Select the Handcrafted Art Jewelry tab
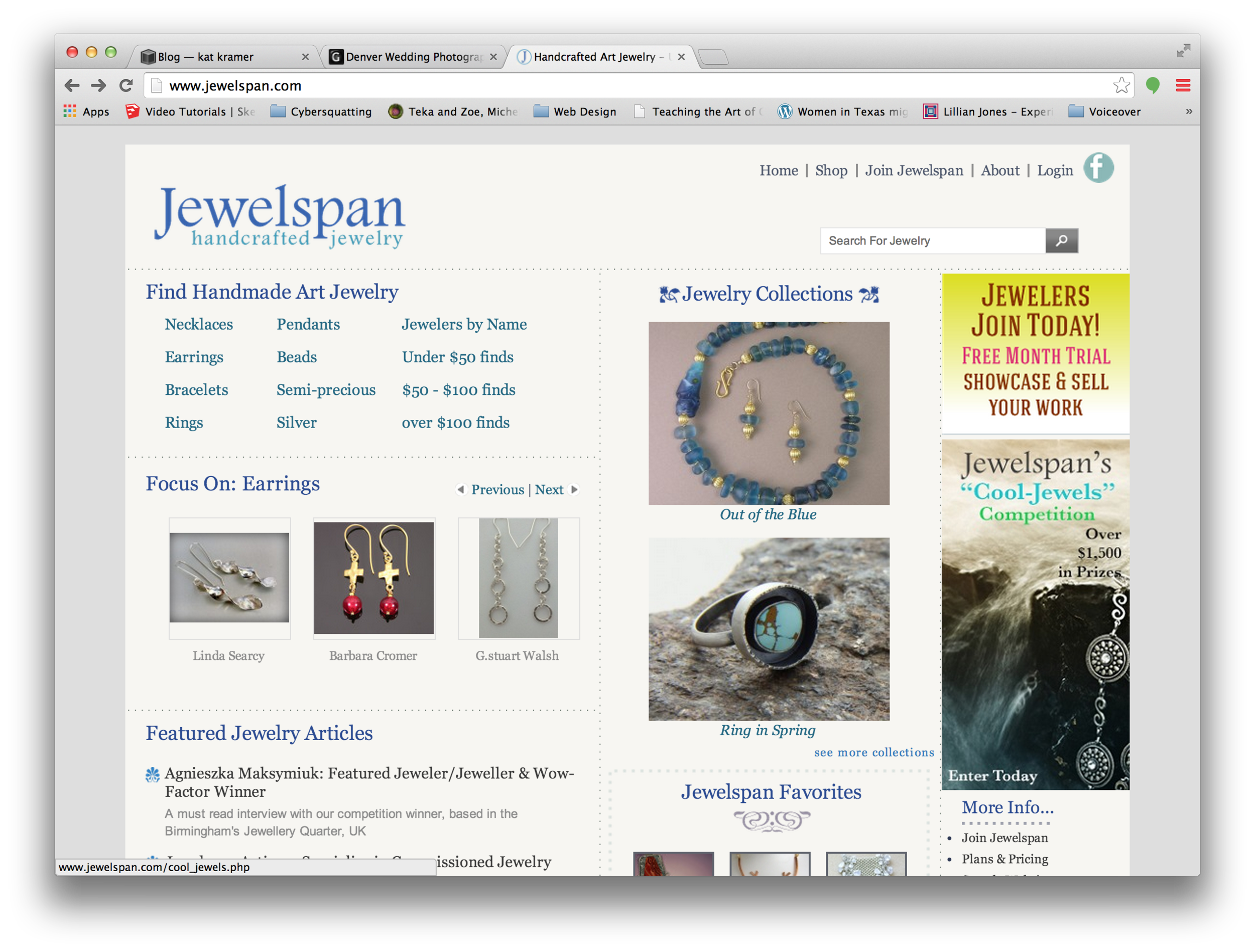The width and height of the screenshot is (1255, 952). click(x=601, y=57)
